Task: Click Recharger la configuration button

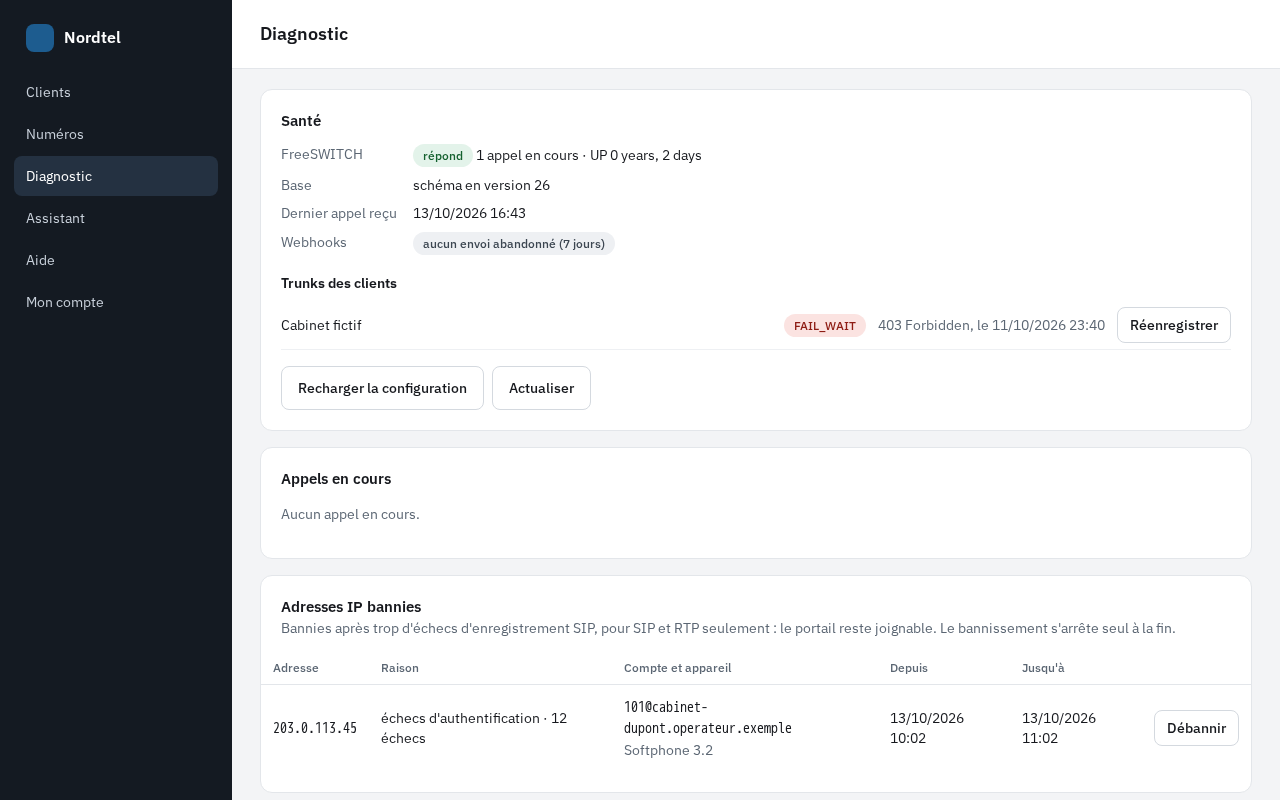Action: (382, 388)
